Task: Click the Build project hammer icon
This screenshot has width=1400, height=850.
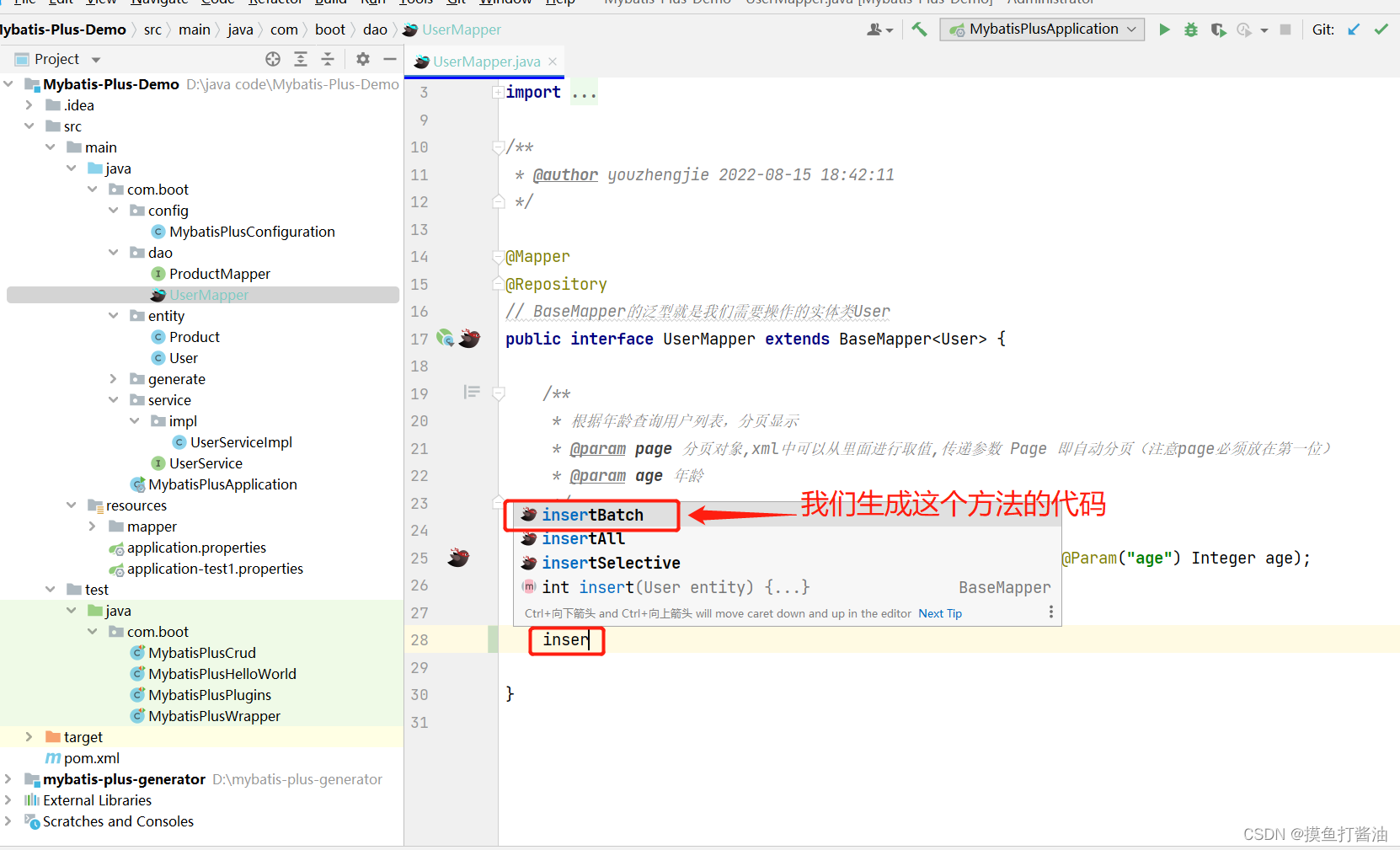Action: pos(919,29)
